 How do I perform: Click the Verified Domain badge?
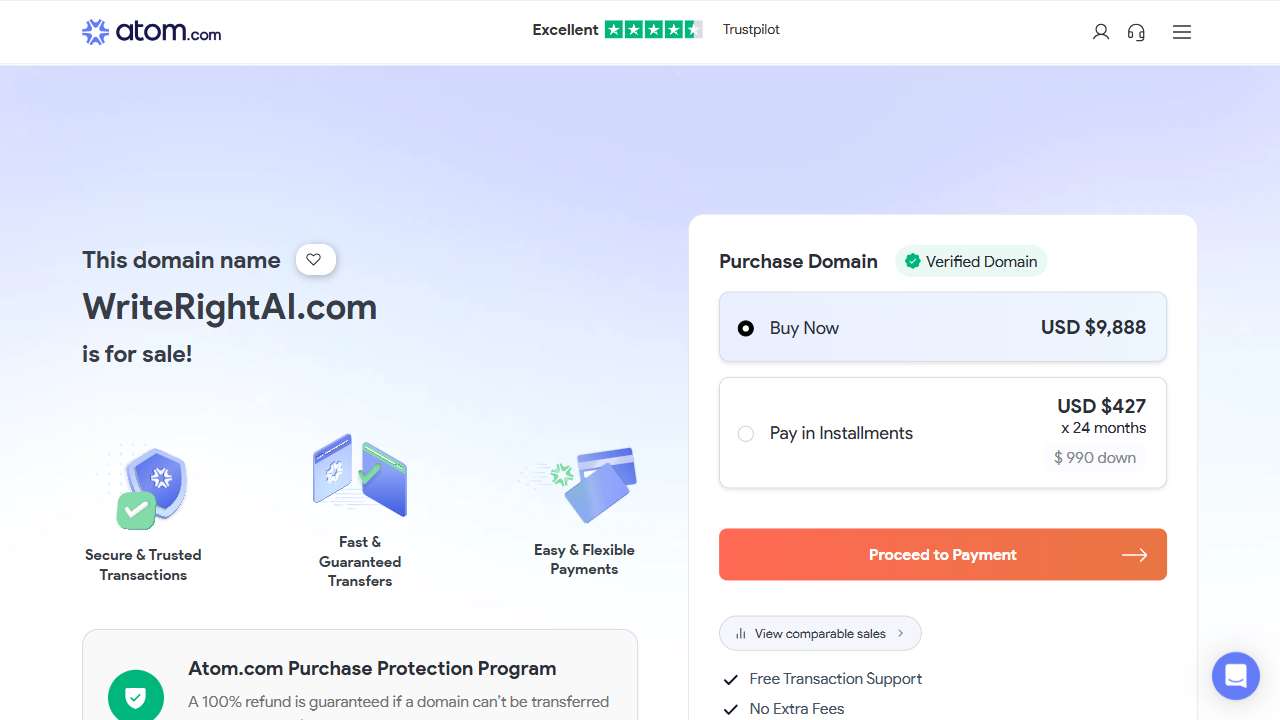click(971, 261)
